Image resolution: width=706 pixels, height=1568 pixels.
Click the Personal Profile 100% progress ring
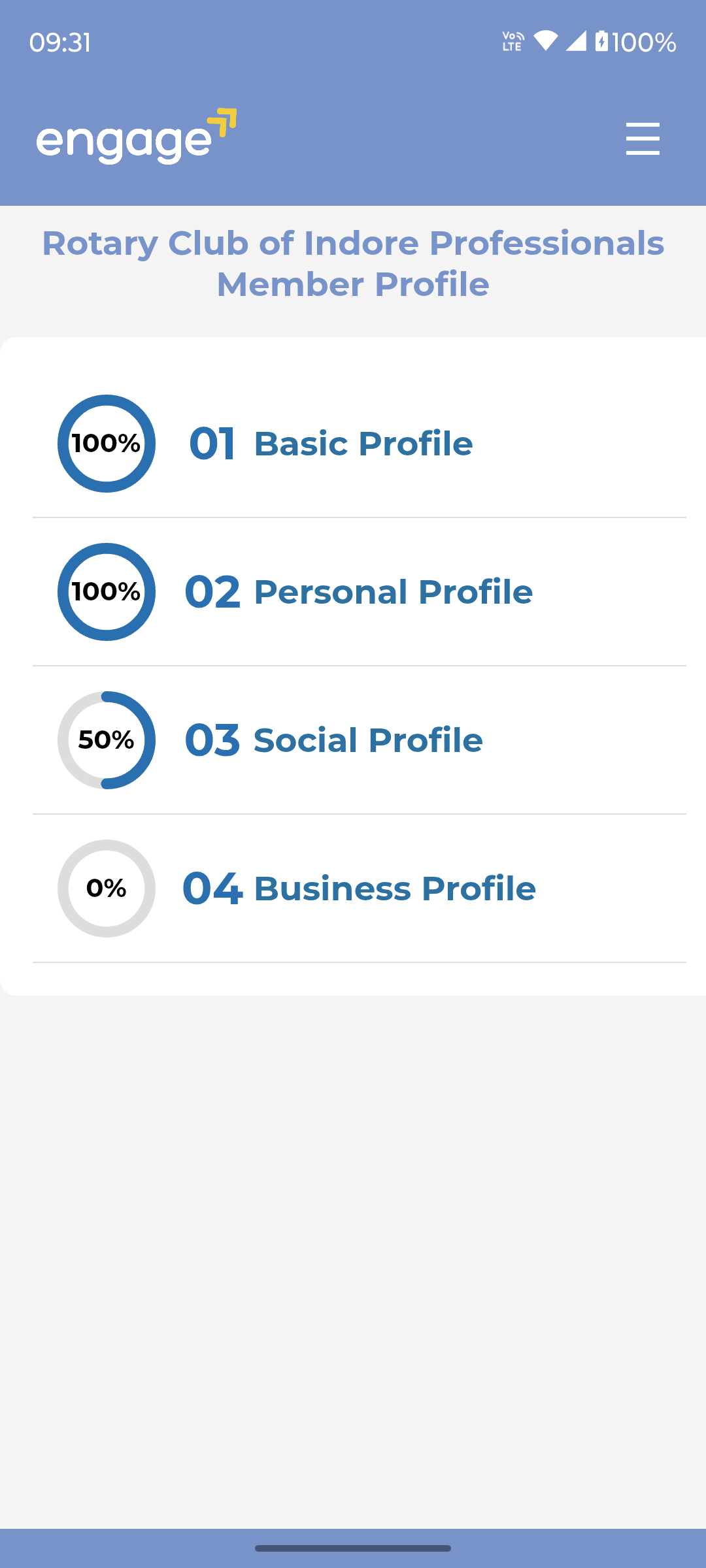107,592
